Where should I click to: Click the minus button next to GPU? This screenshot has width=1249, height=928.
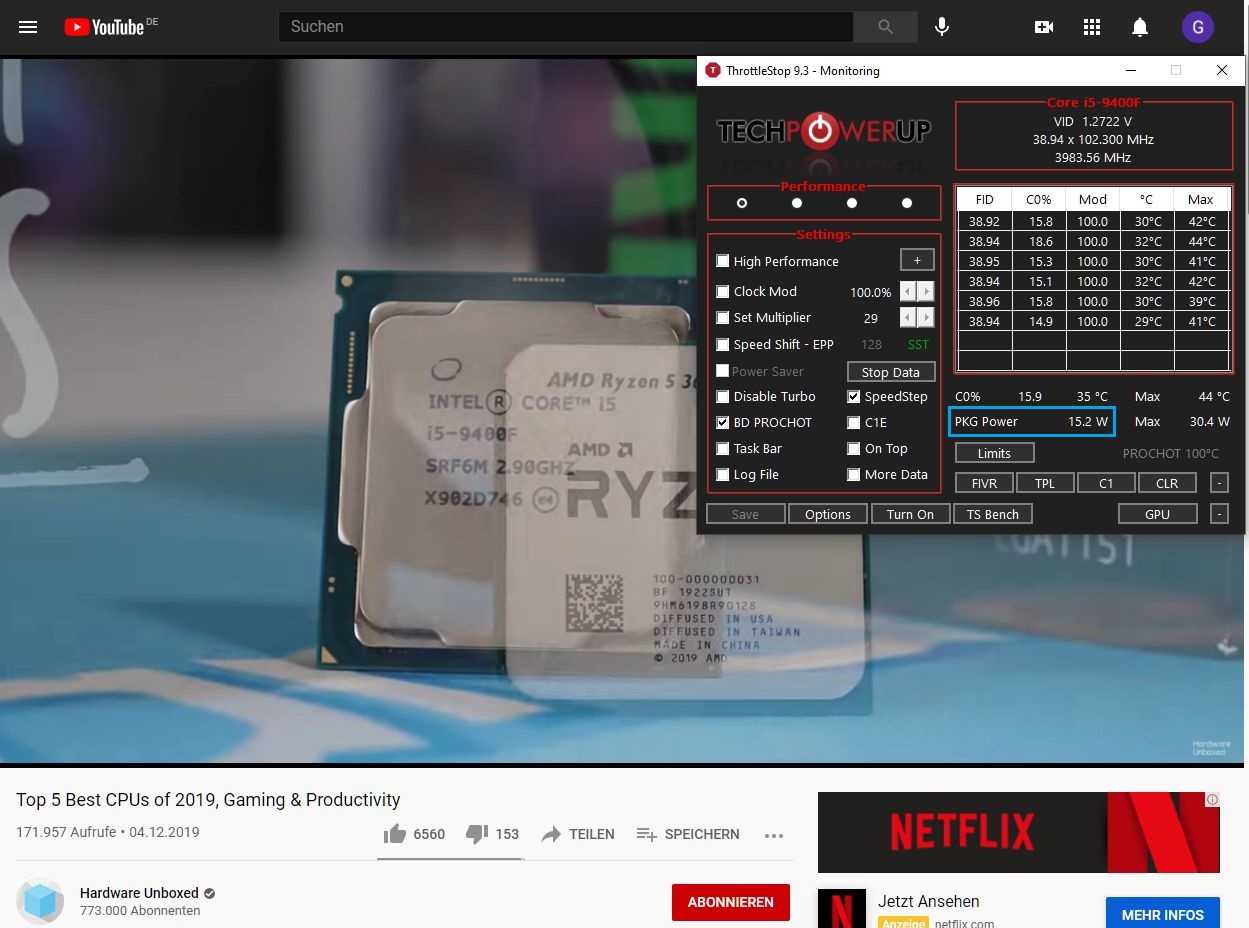point(1219,514)
